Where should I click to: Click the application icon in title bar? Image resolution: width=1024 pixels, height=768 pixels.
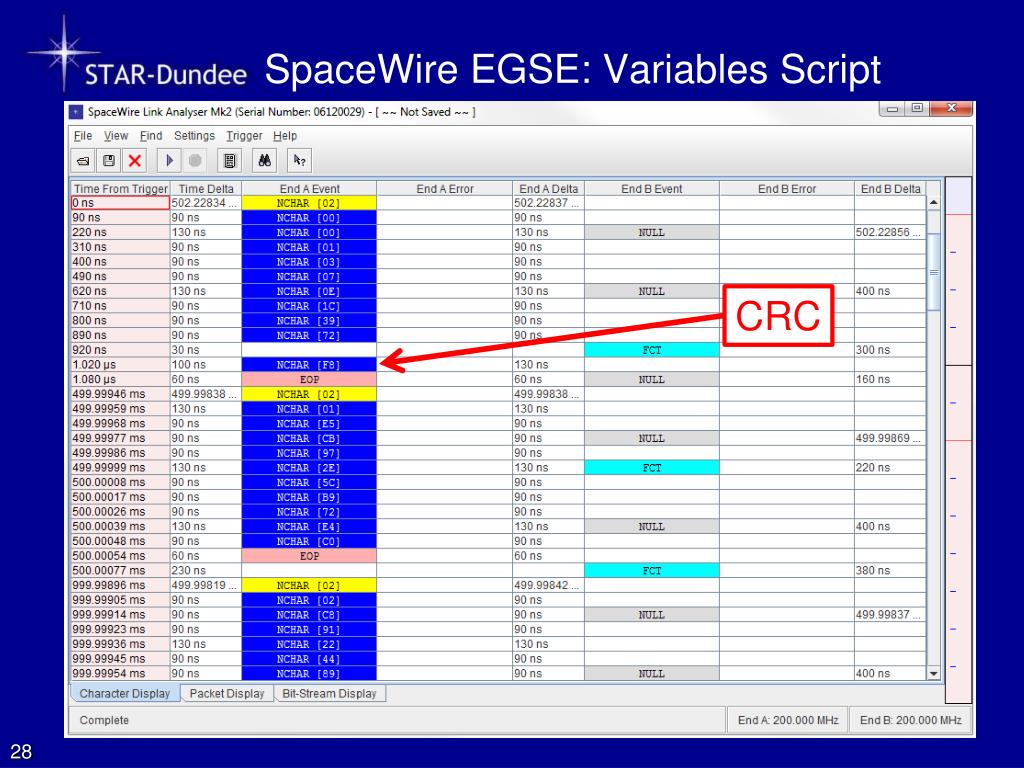[x=76, y=112]
